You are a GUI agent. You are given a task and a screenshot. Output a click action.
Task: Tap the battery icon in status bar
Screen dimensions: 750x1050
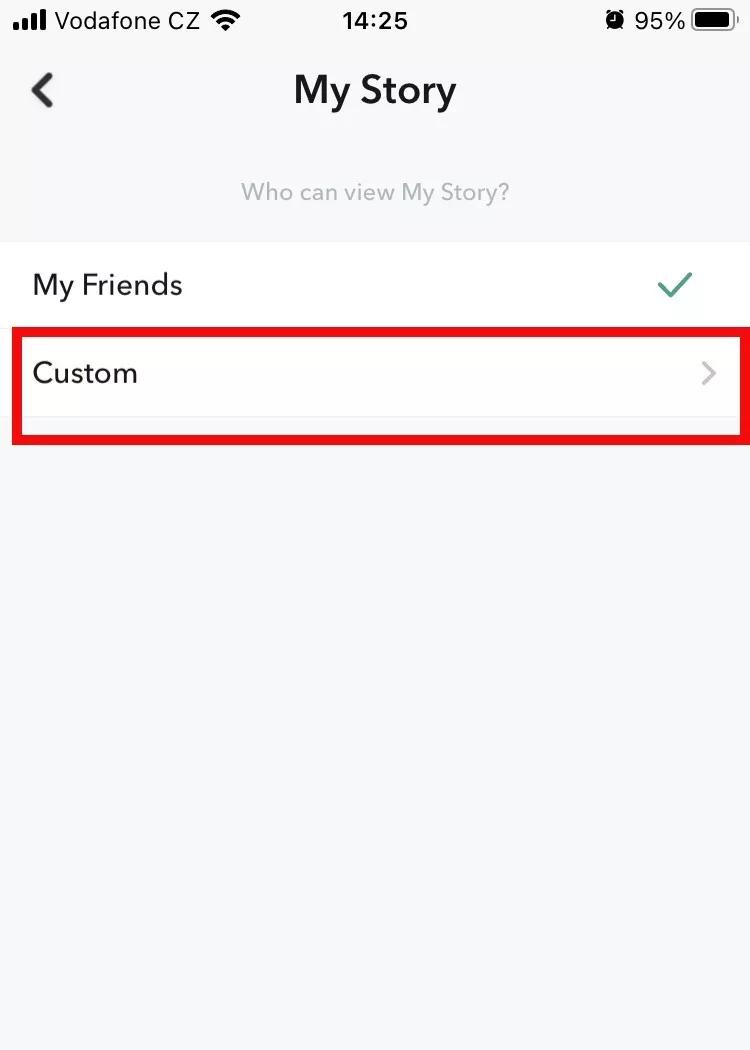click(x=715, y=20)
